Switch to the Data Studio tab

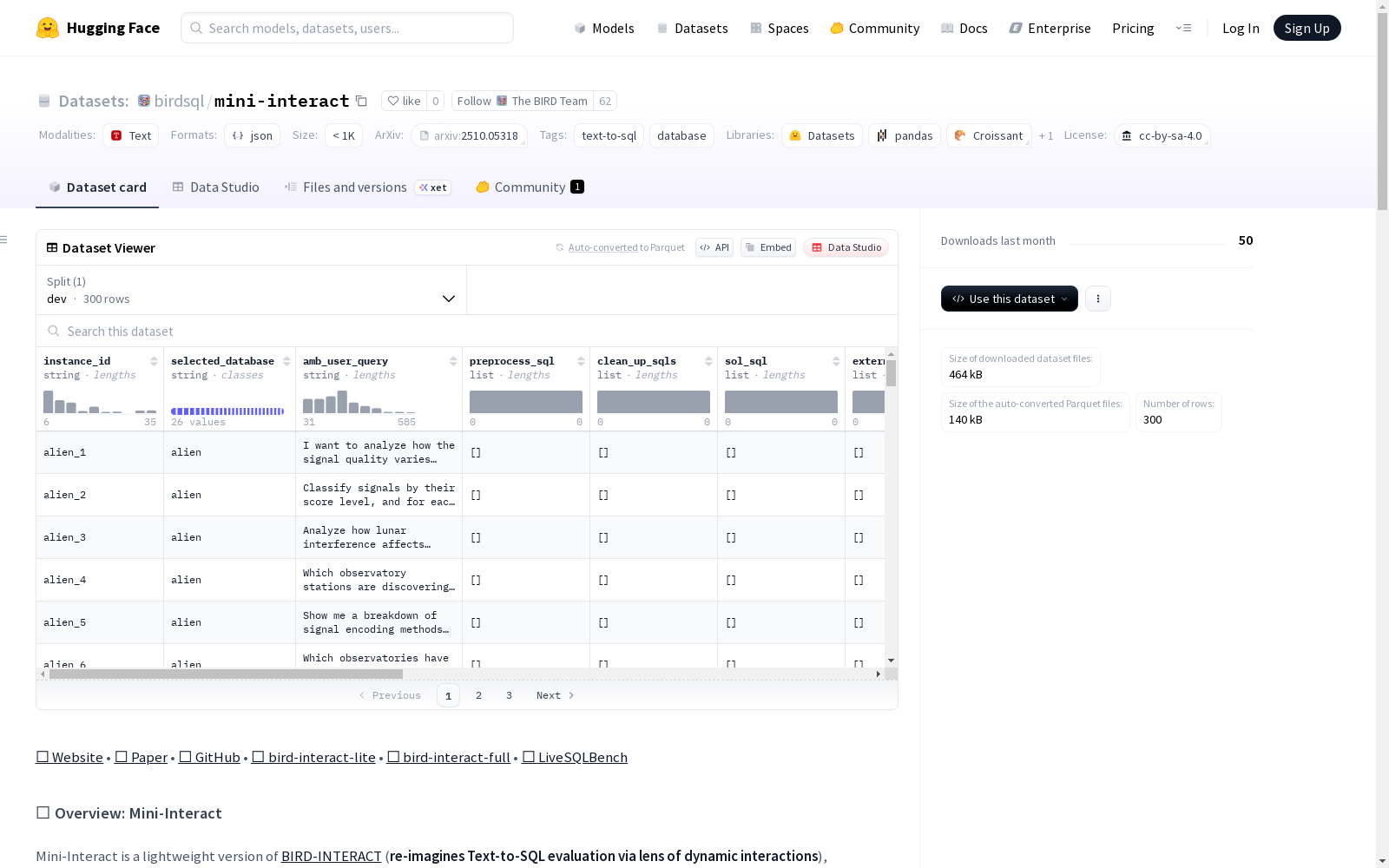216,187
